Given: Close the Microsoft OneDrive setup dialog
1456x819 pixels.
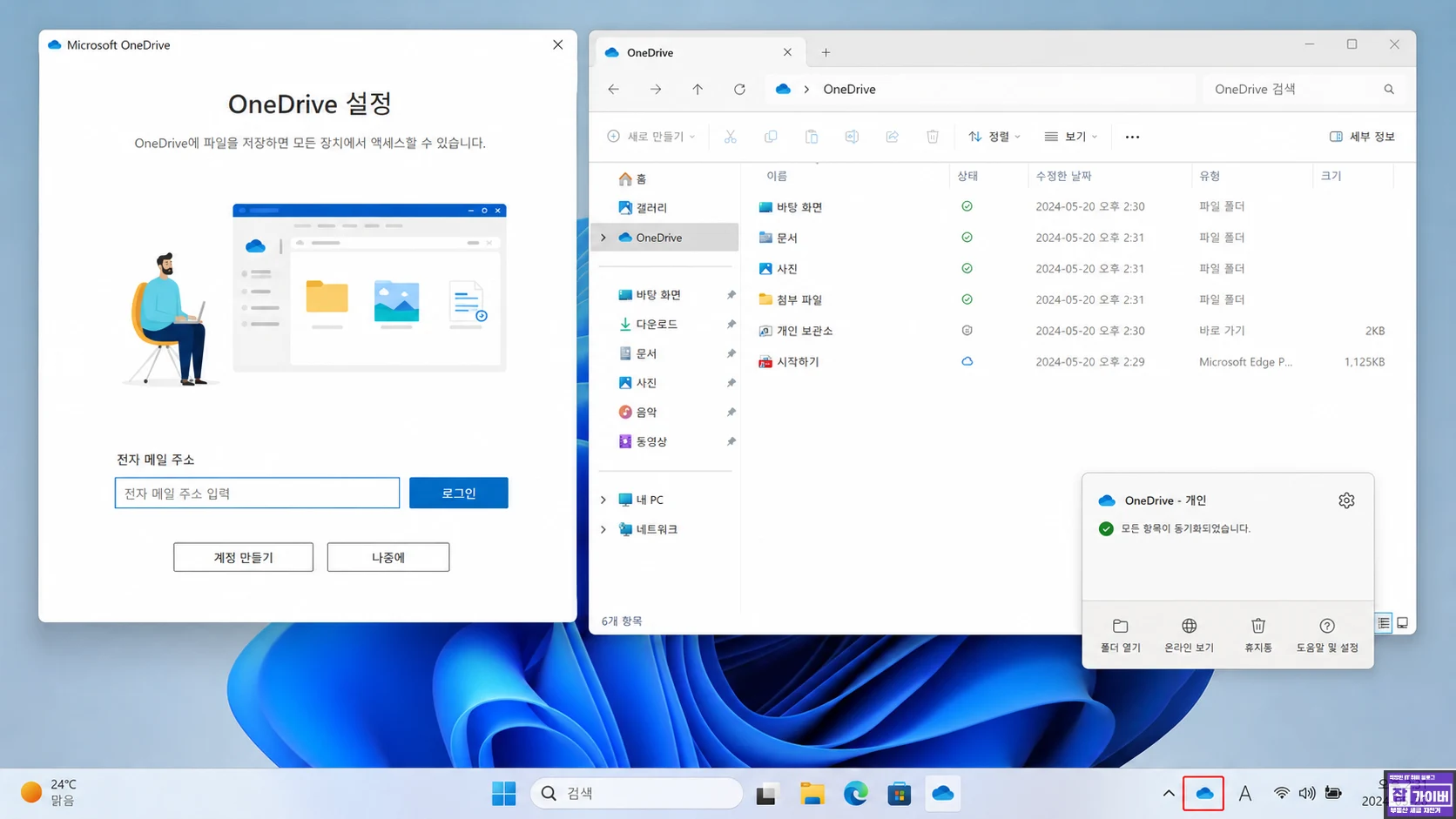Looking at the screenshot, I should (x=558, y=44).
